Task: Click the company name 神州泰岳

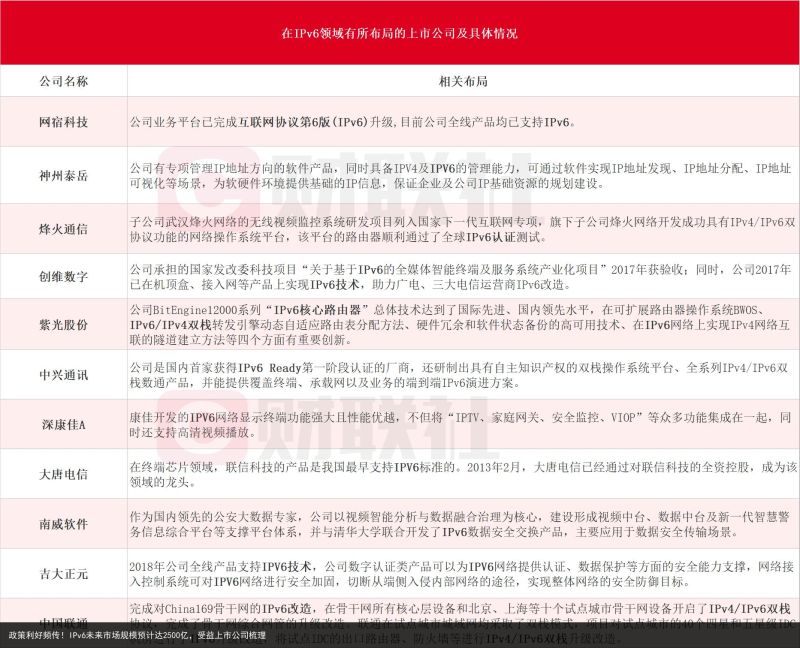Action: tap(64, 176)
